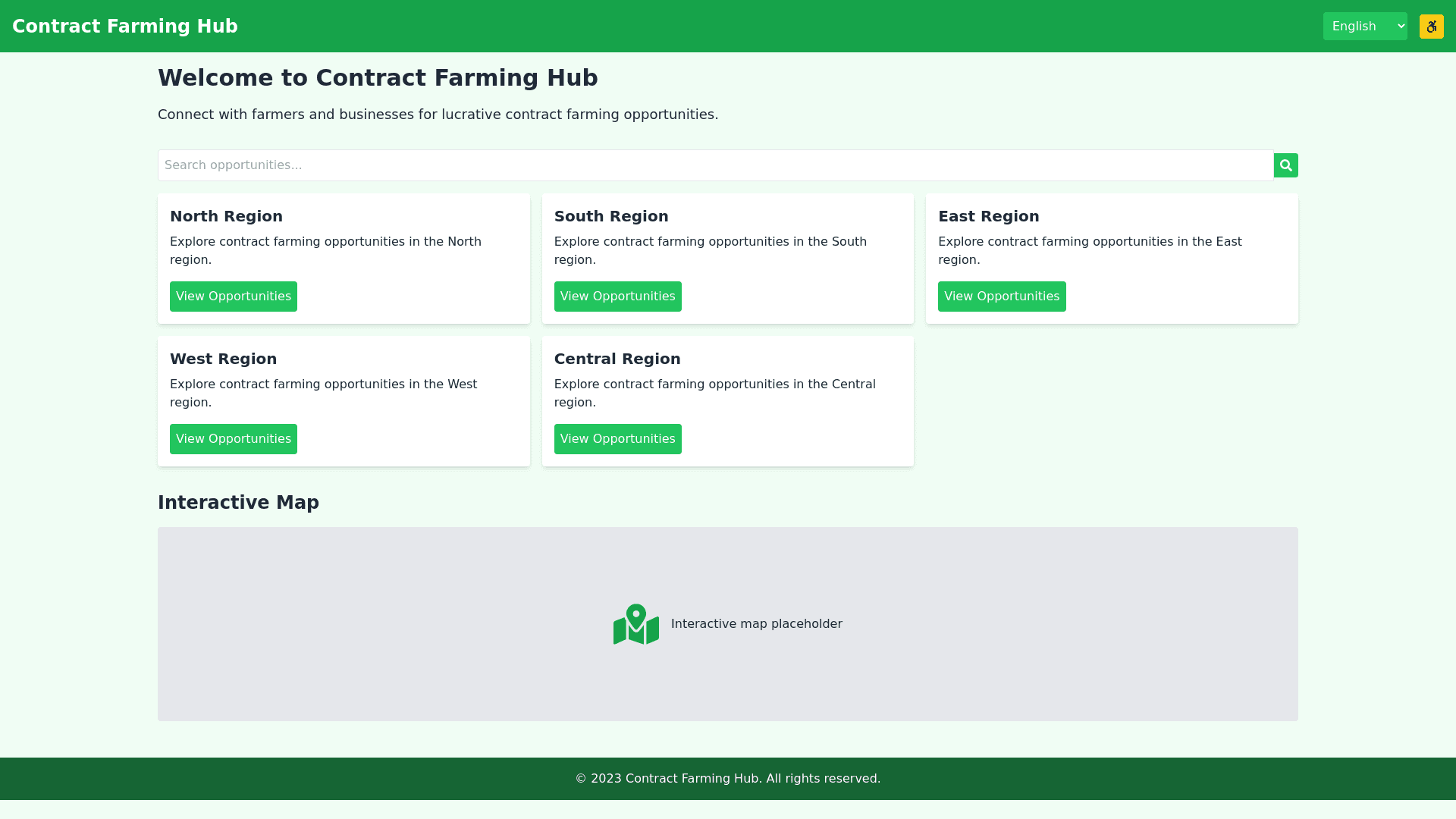Click the Welcome to Contract Farming Hub heading
The height and width of the screenshot is (819, 1456).
coord(378,78)
